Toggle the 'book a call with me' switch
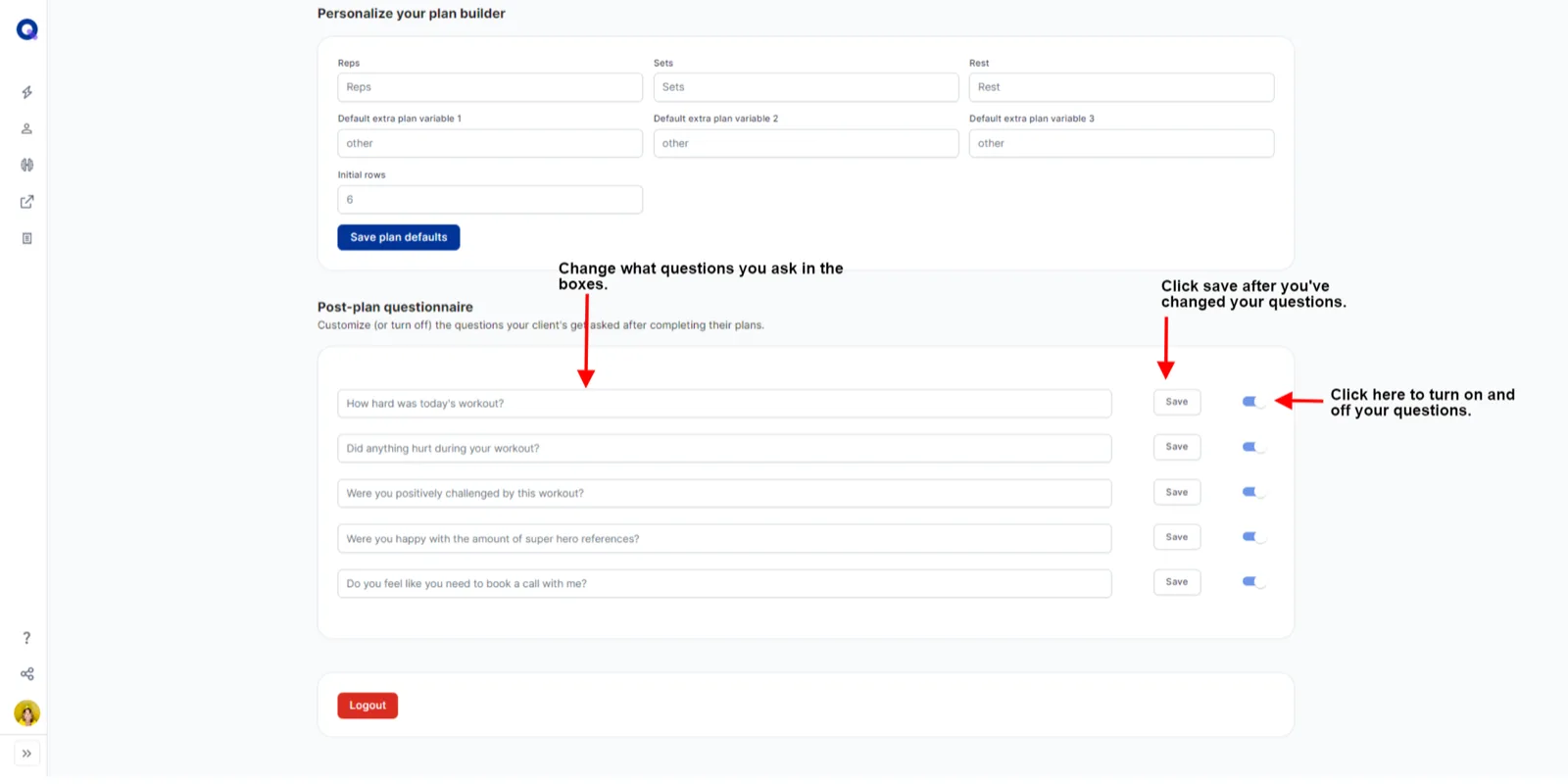Viewport: 1568px width, 784px height. 1253,582
